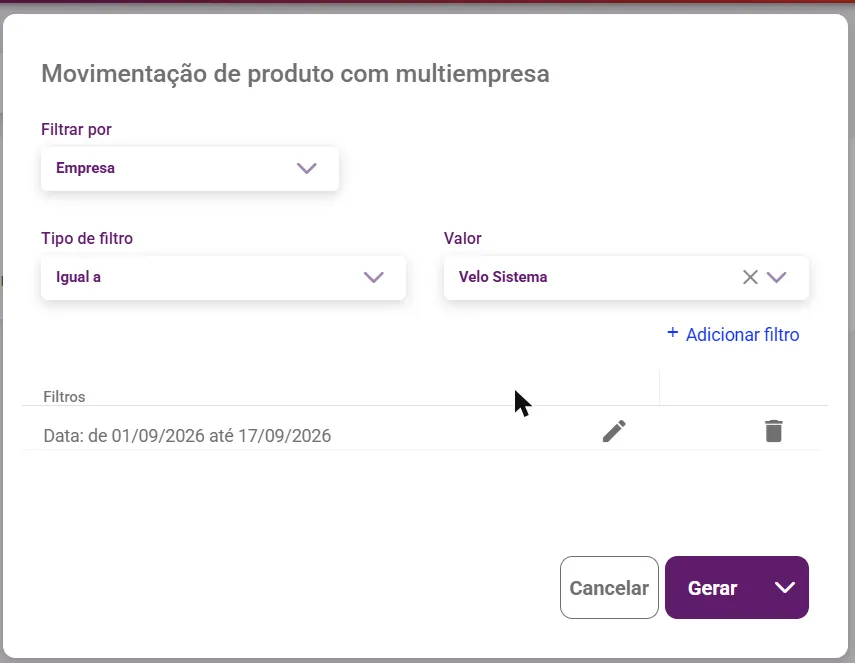This screenshot has height=663, width=855.
Task: Delete the Data filter with trash icon
Action: tap(773, 431)
